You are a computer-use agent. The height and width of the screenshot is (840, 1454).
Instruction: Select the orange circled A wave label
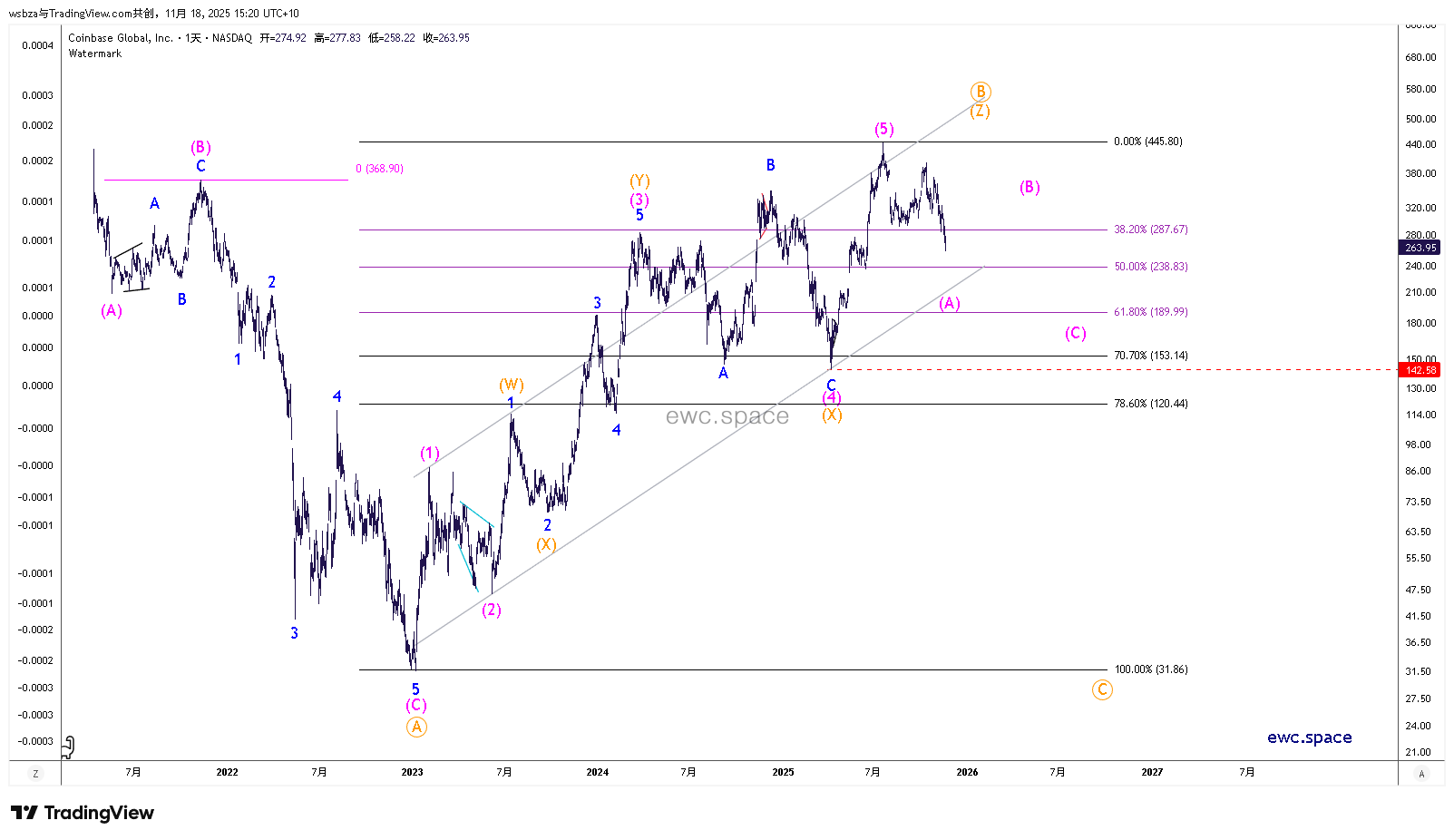point(415,727)
